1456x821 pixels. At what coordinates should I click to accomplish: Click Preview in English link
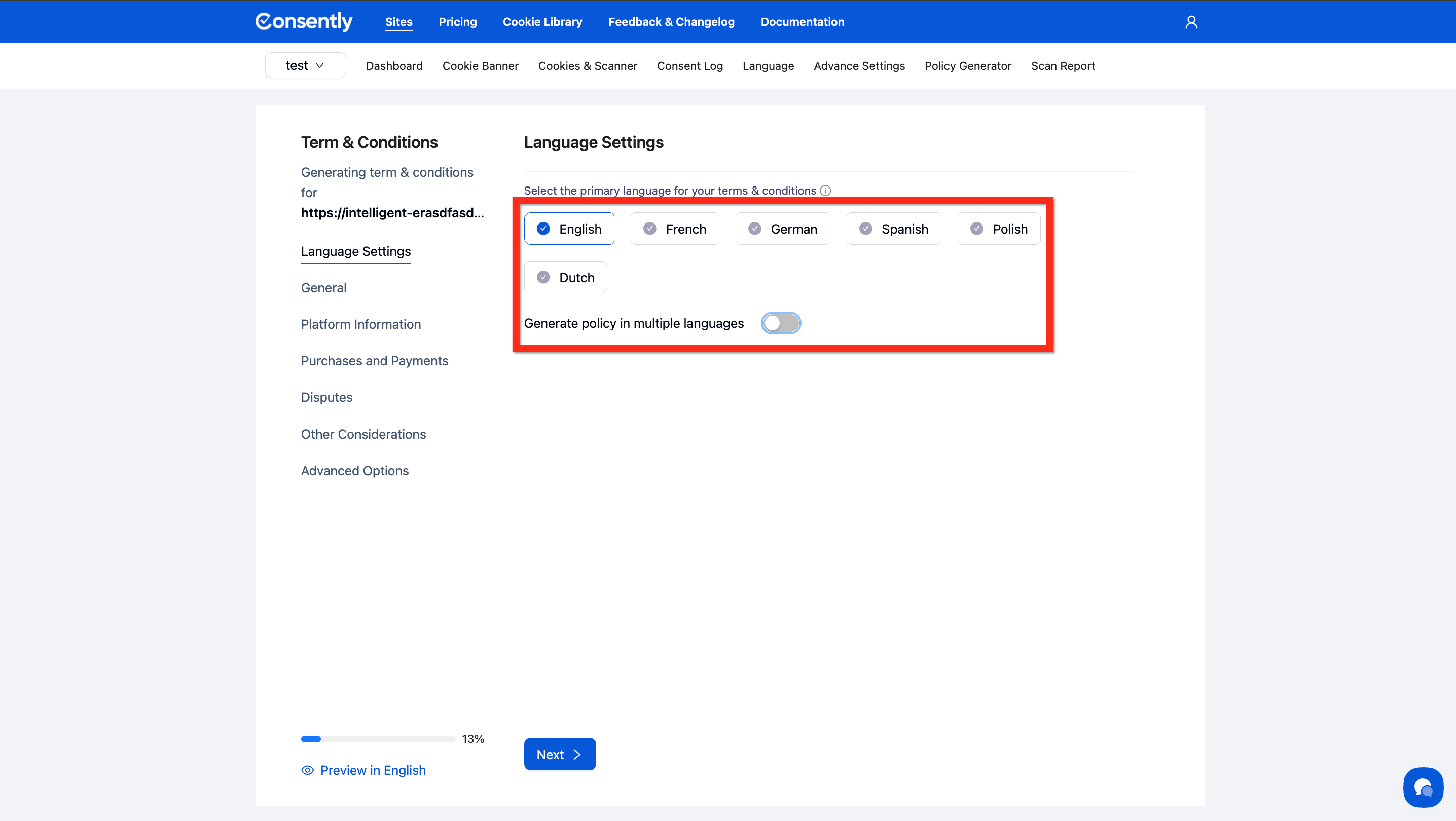pos(373,770)
